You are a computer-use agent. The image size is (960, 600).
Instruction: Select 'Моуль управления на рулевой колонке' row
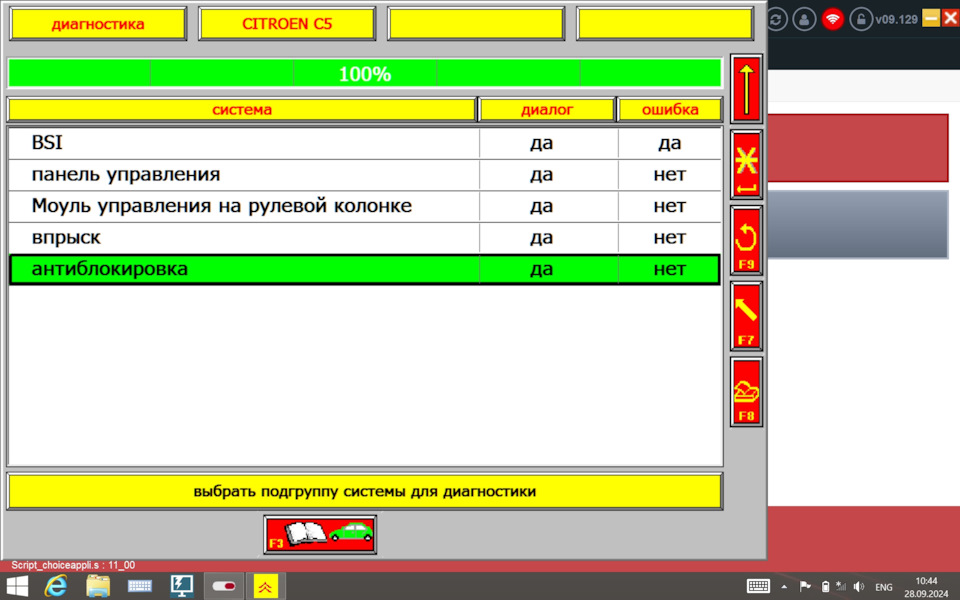click(365, 206)
